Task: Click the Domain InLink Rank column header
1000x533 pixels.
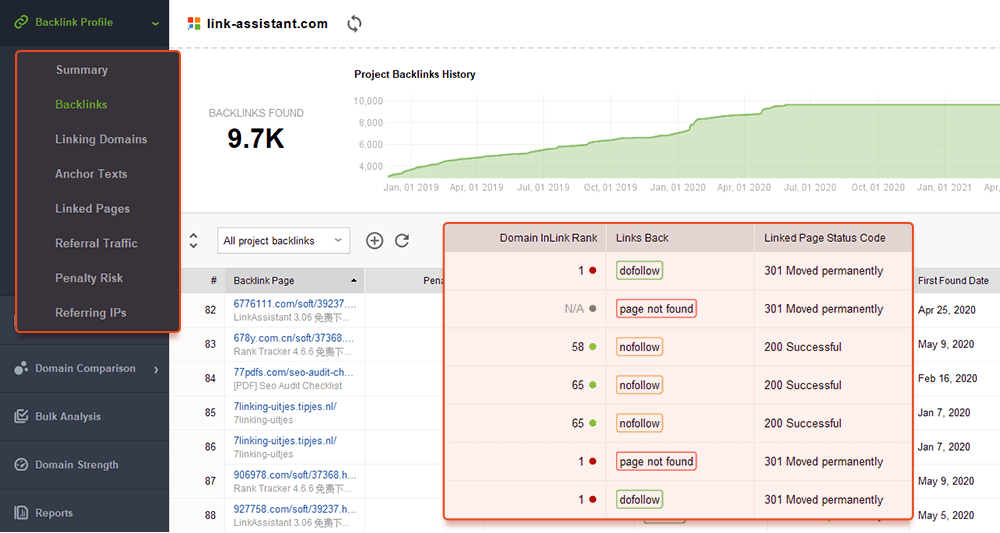Action: click(x=548, y=238)
